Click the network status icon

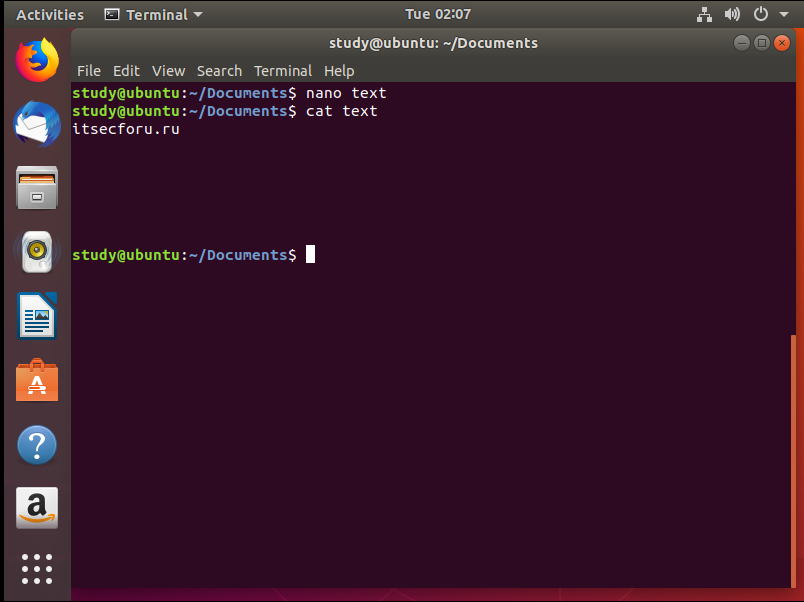point(703,15)
